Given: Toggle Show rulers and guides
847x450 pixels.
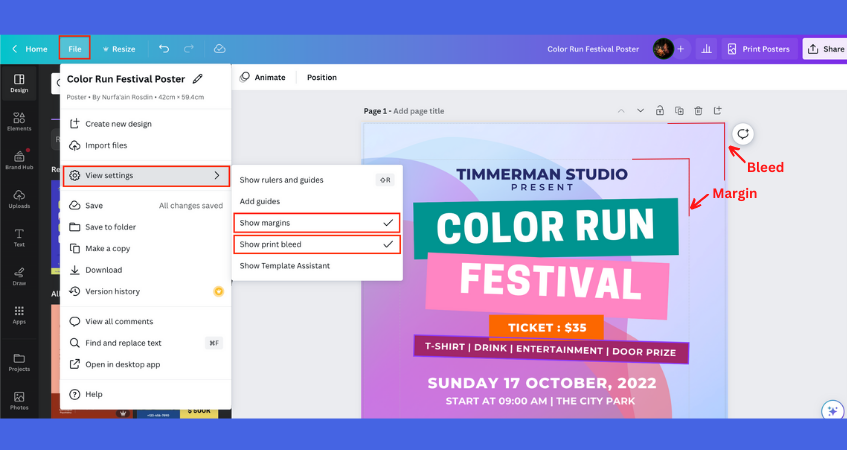Looking at the screenshot, I should tap(316, 180).
